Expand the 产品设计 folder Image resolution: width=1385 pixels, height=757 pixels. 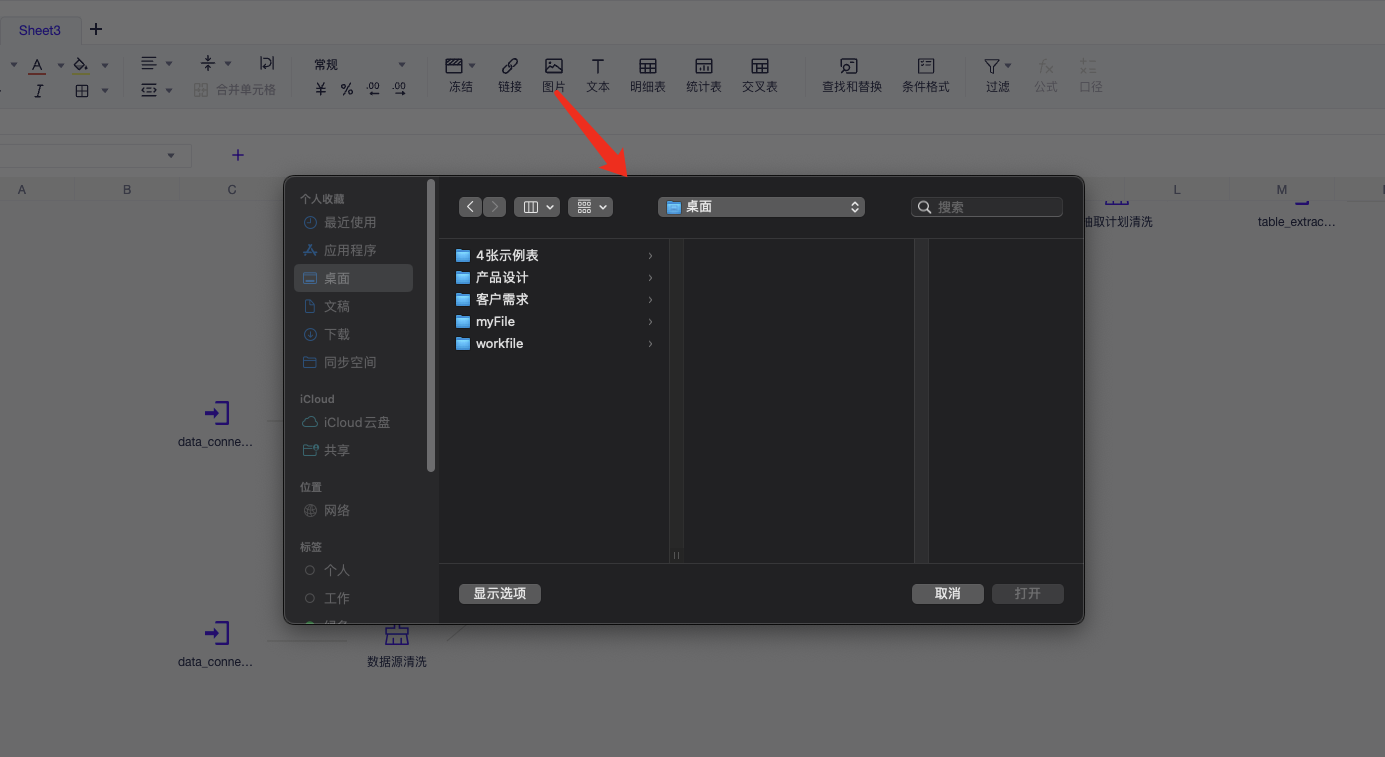[x=502, y=277]
